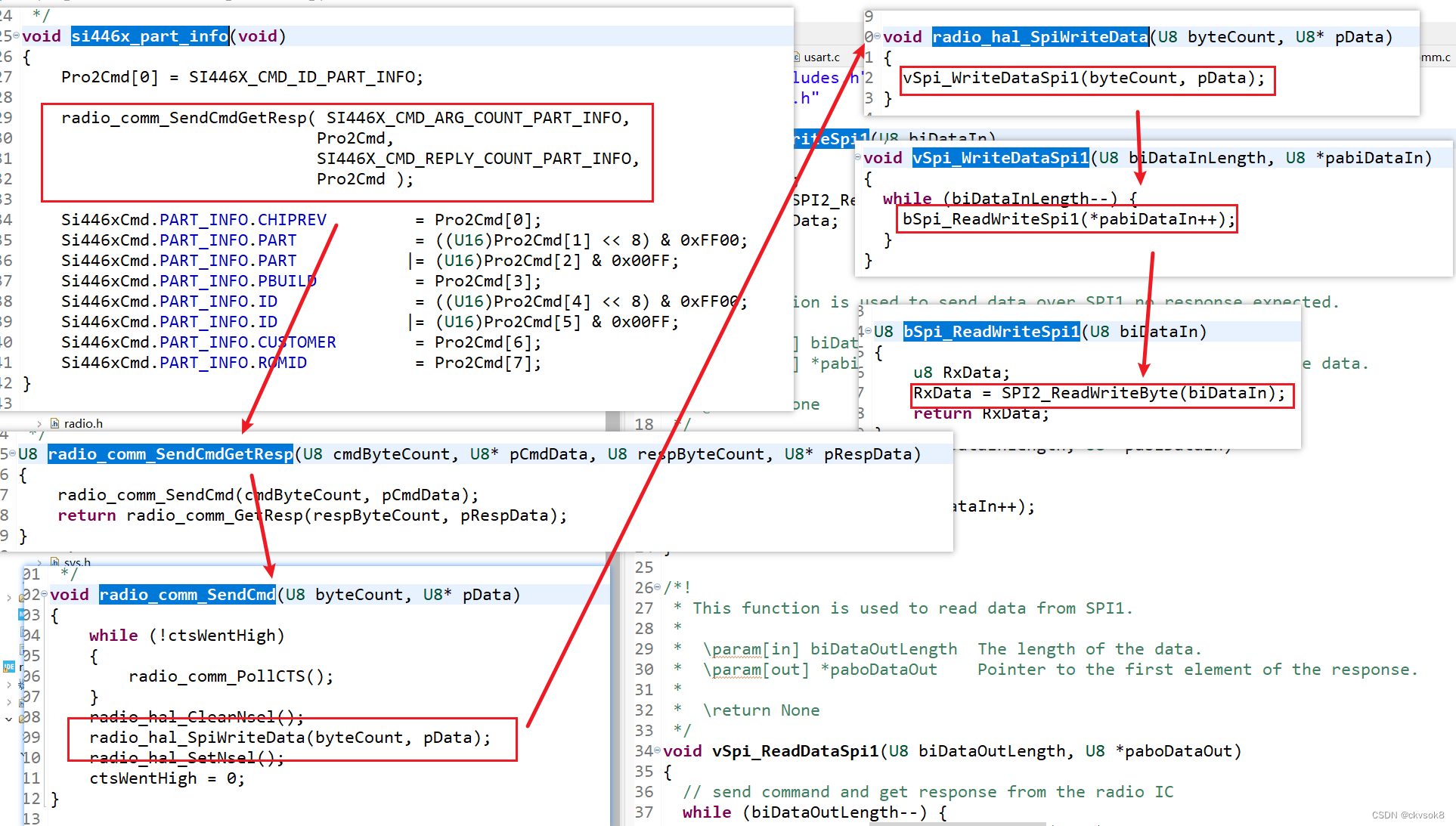Click the radio.h header file icon
Viewport: 1456px width, 826px height.
pos(54,424)
